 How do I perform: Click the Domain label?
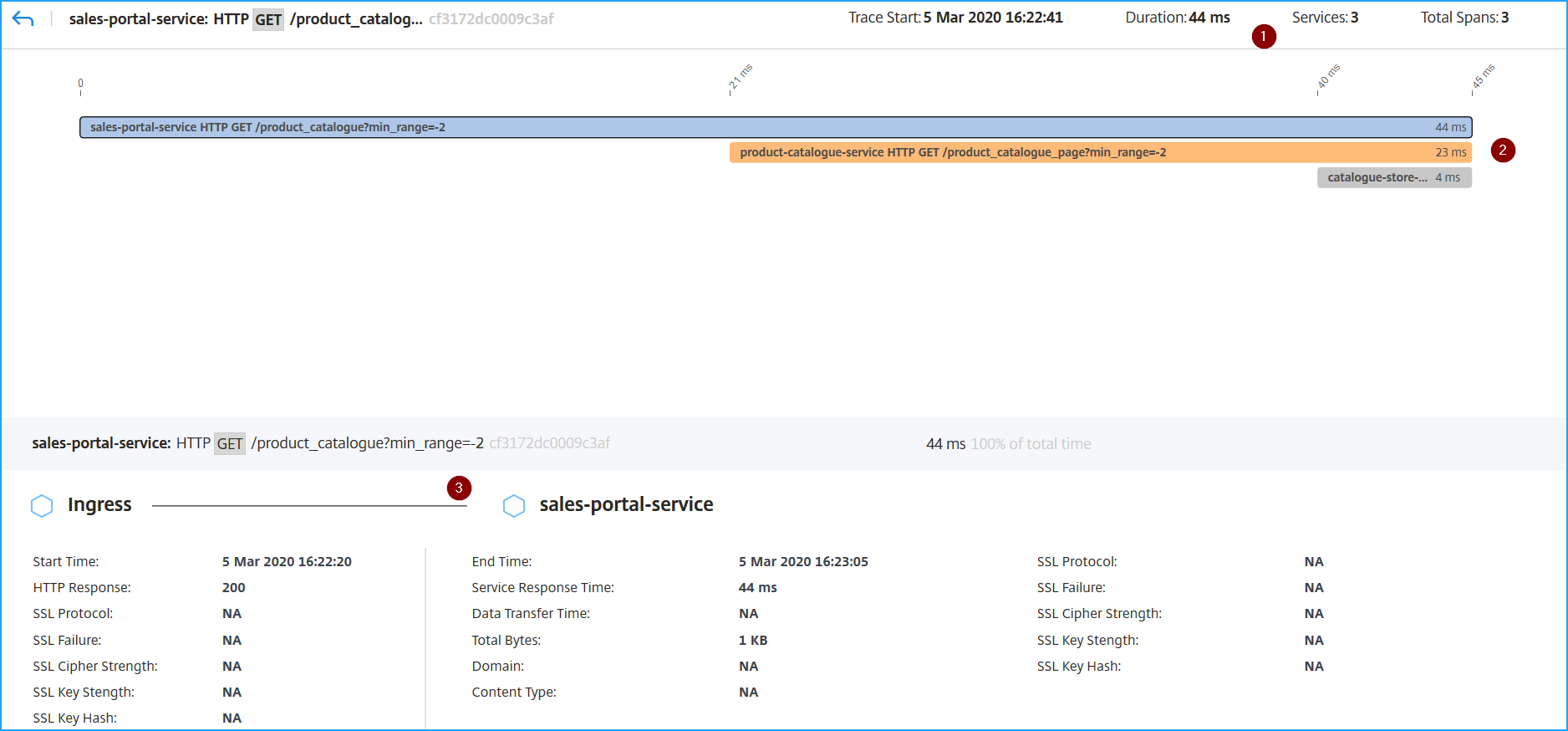click(x=498, y=667)
